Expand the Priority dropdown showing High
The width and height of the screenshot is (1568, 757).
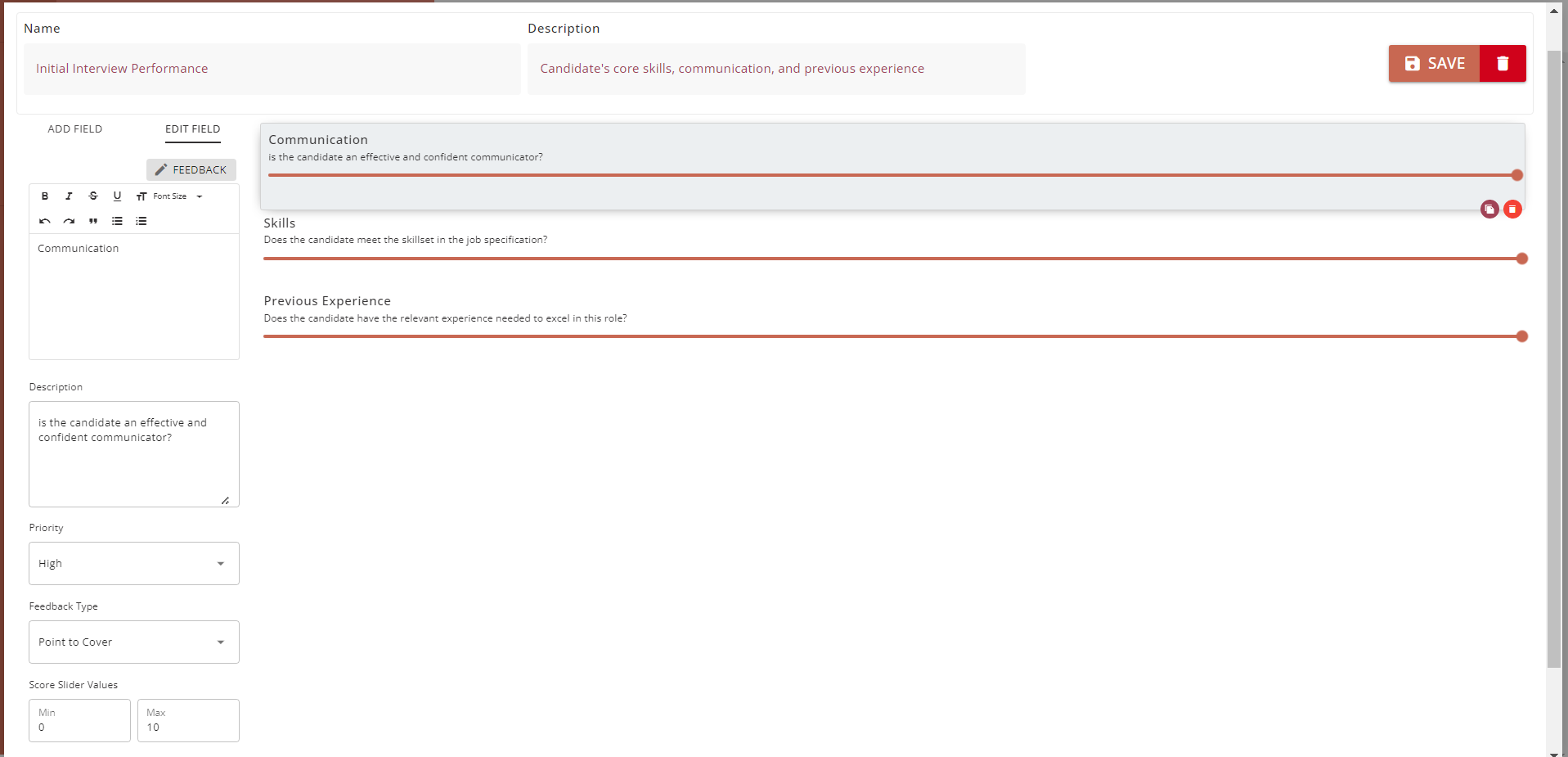[134, 563]
